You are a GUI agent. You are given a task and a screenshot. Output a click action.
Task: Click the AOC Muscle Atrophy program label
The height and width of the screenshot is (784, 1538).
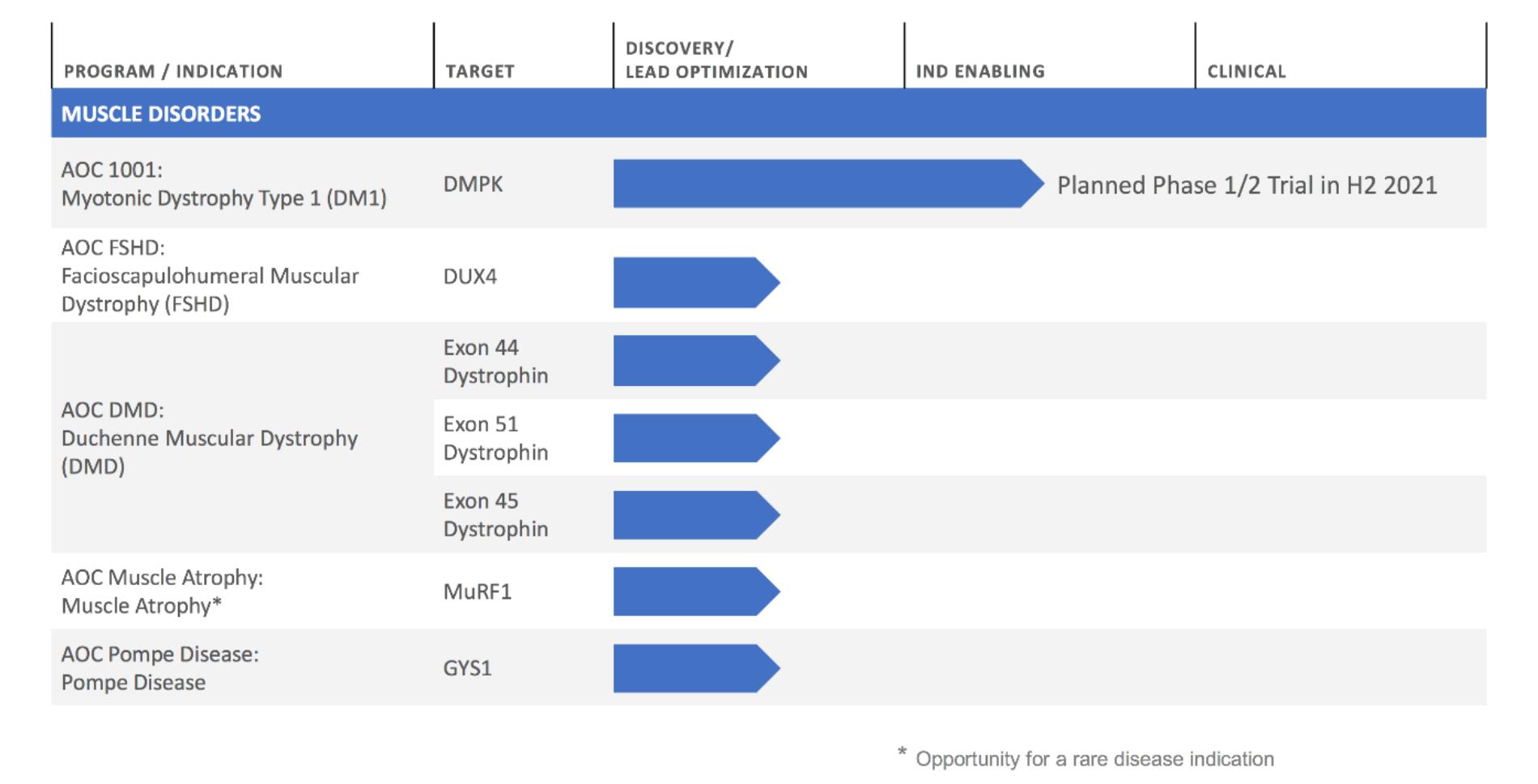click(x=162, y=591)
